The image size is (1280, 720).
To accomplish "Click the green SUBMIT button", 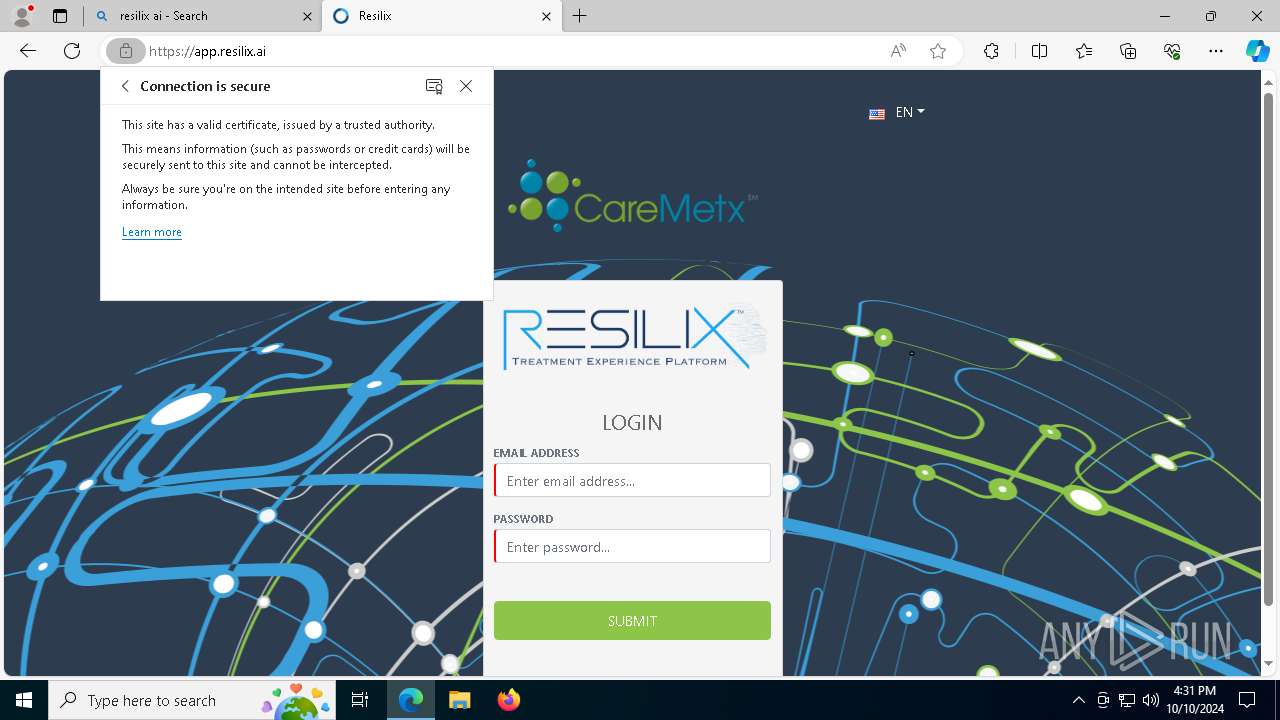I will coord(632,620).
